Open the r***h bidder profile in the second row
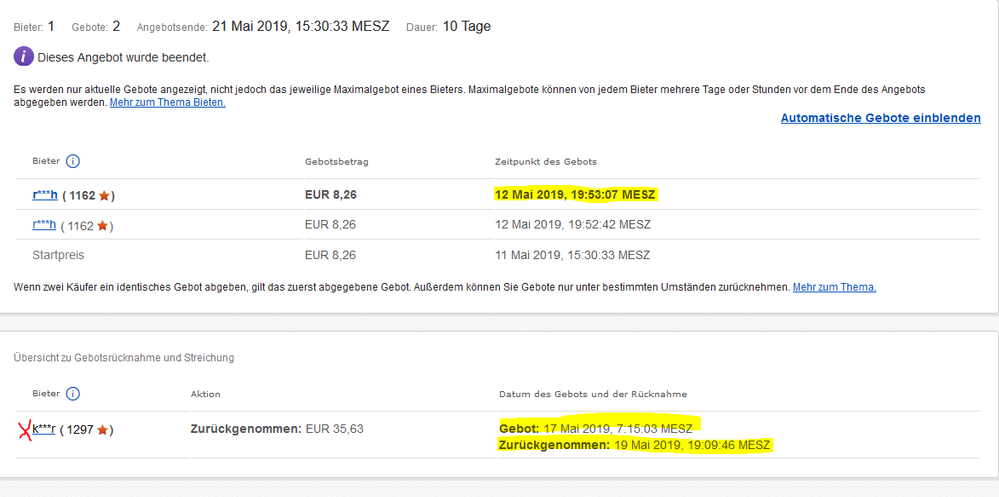Image resolution: width=999 pixels, height=497 pixels. (x=44, y=225)
